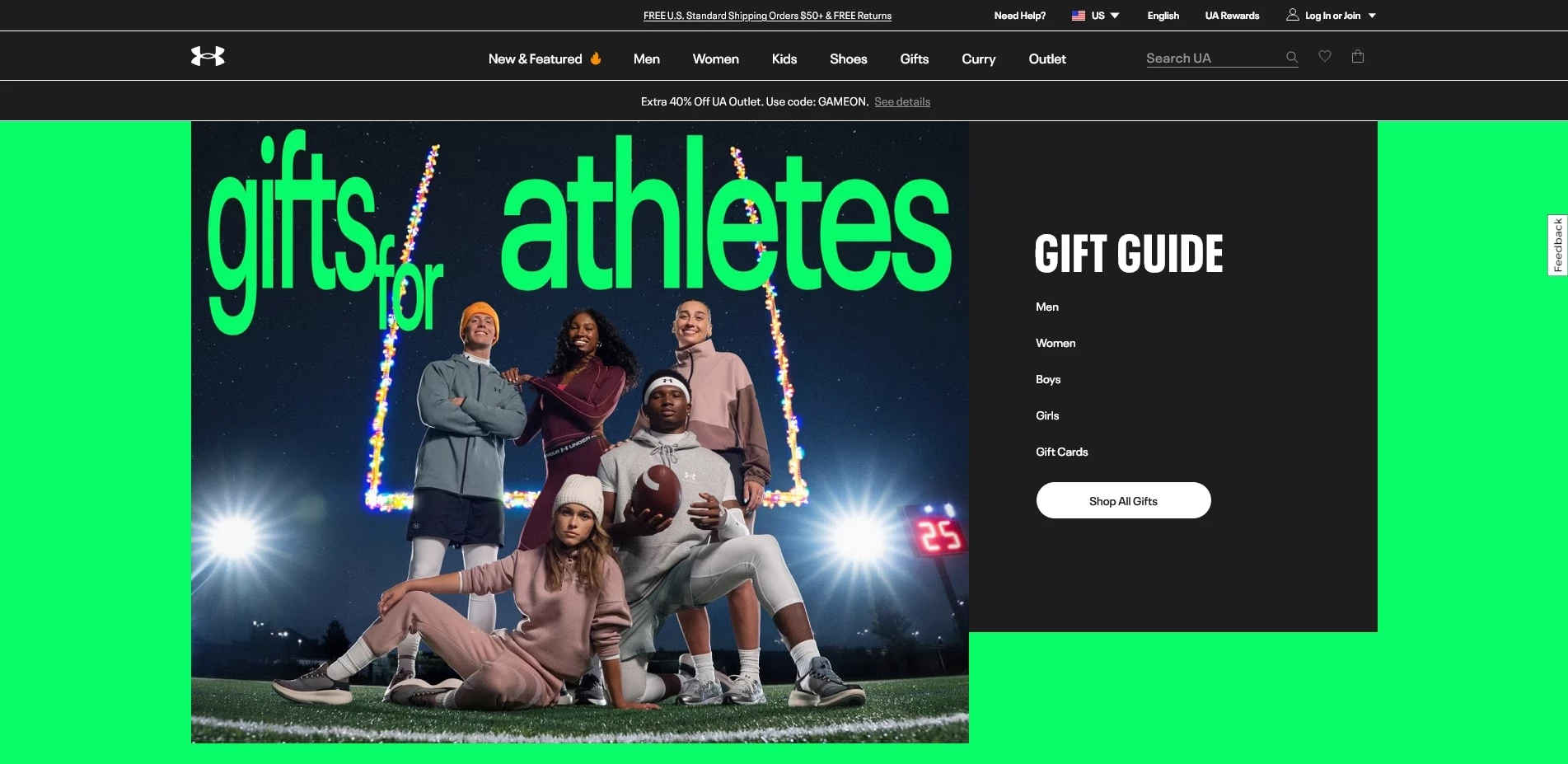Open the Shoes navigation menu
The height and width of the screenshot is (764, 1568).
click(848, 59)
